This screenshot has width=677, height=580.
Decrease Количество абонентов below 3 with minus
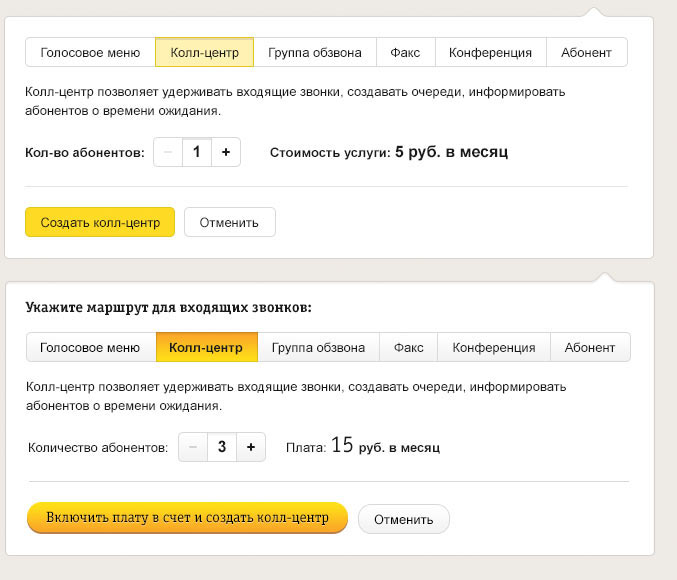pyautogui.click(x=192, y=447)
